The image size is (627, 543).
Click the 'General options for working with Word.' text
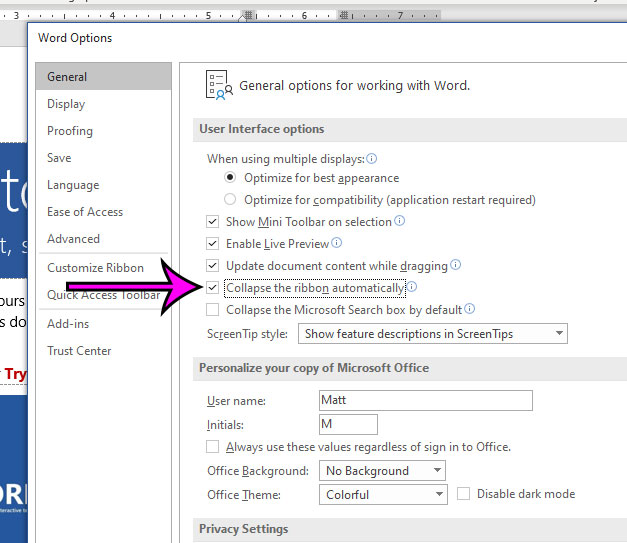tap(354, 85)
